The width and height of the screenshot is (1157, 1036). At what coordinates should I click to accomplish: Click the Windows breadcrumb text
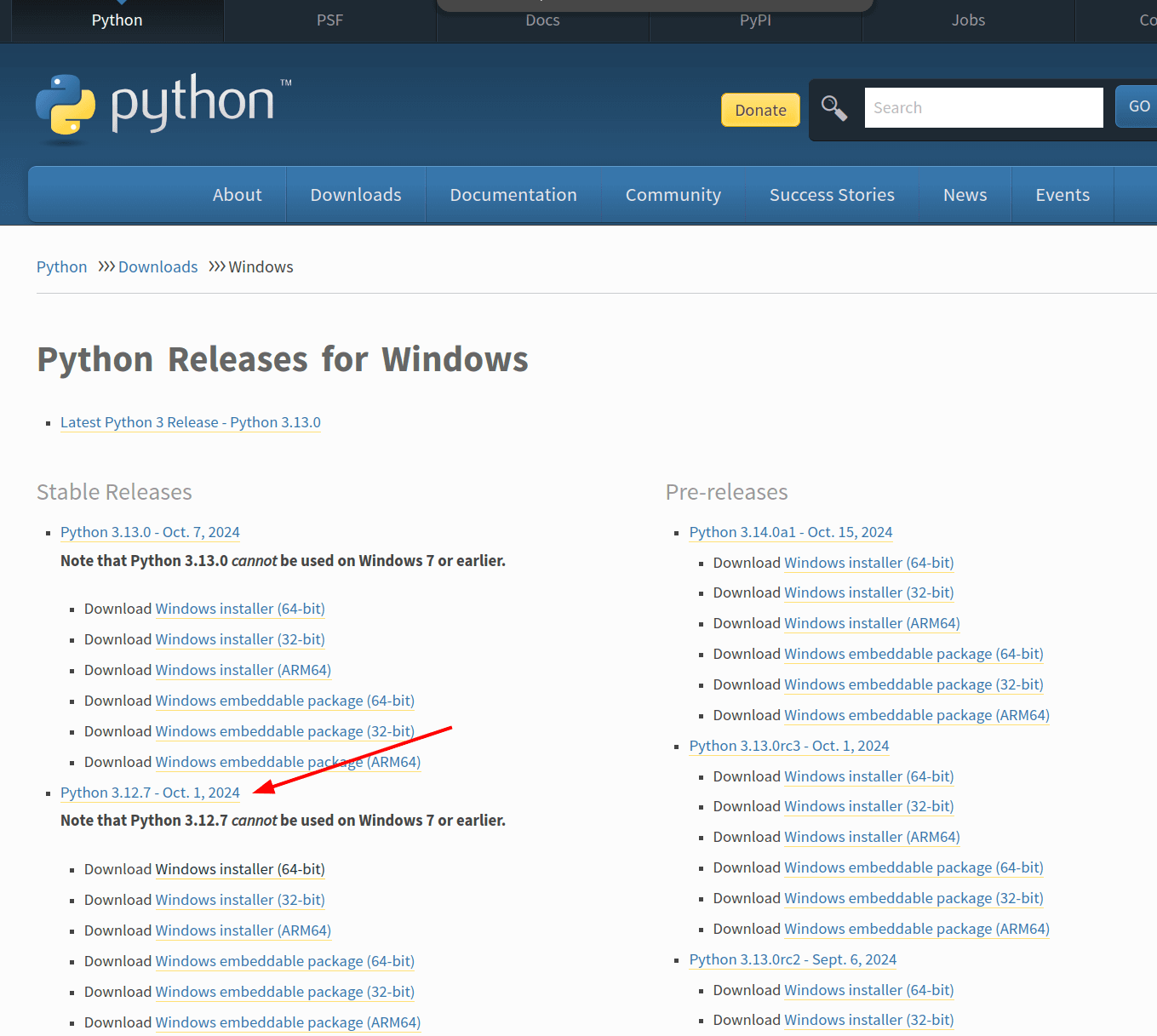pyautogui.click(x=261, y=267)
